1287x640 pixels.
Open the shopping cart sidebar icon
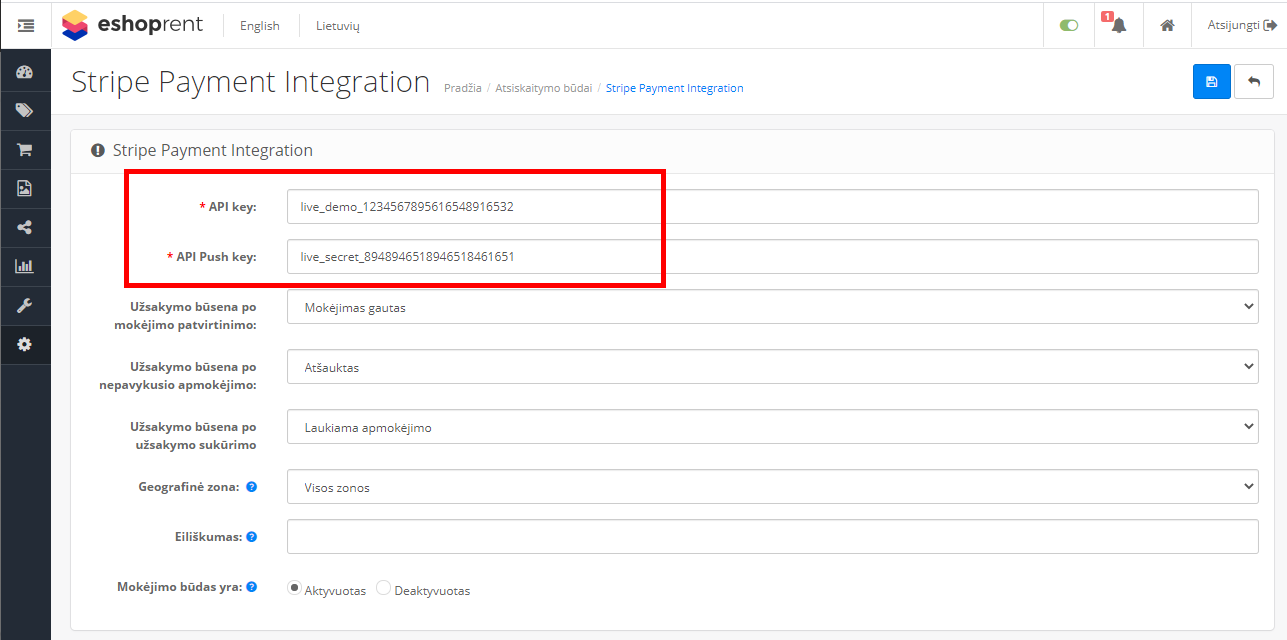25,150
